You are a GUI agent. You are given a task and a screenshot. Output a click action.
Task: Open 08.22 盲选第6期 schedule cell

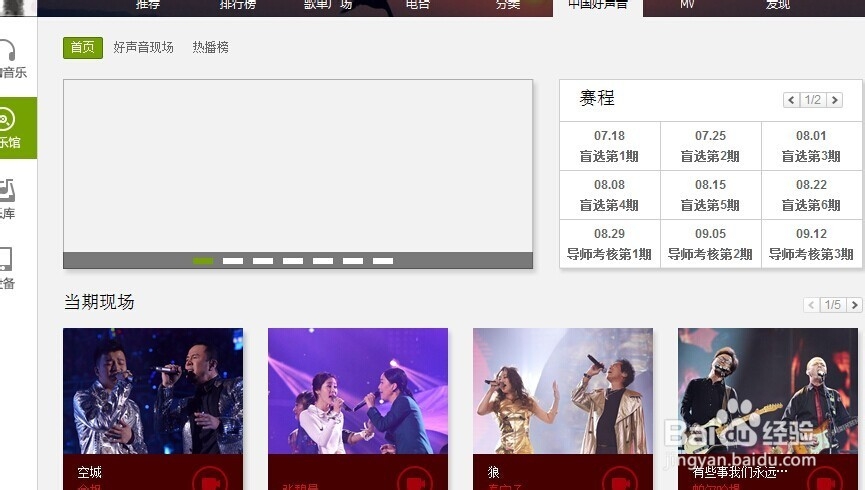click(x=811, y=195)
